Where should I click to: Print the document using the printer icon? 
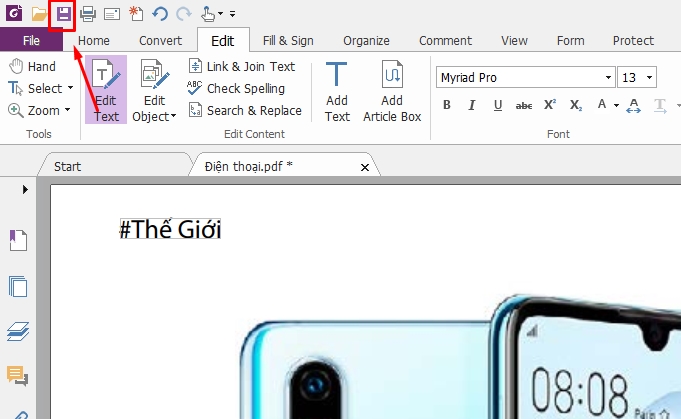(x=88, y=14)
